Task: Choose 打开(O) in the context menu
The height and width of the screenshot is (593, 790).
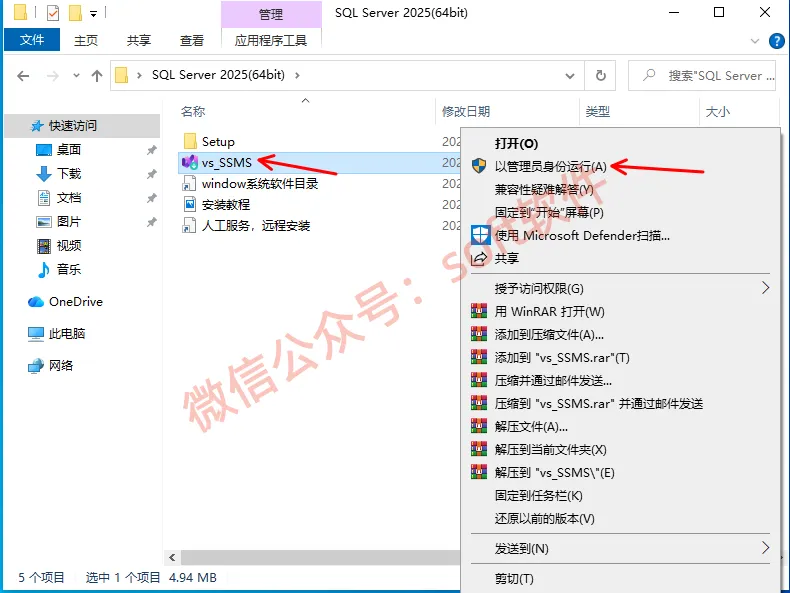Action: point(516,144)
